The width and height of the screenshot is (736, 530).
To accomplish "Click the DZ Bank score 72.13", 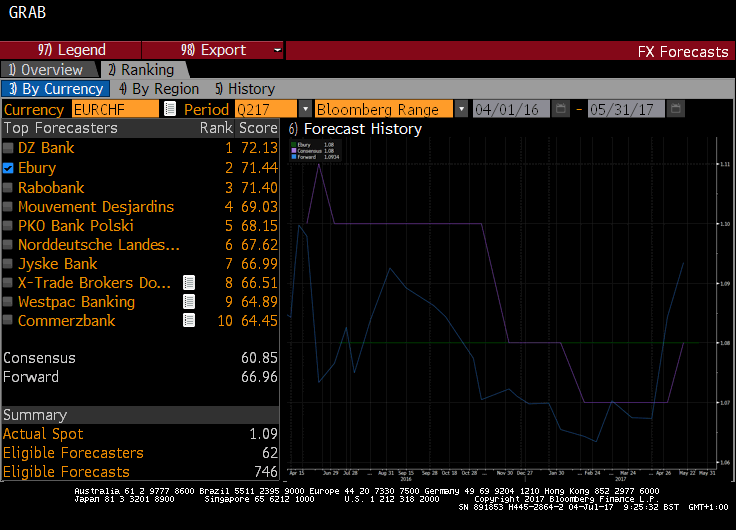I will pos(259,148).
